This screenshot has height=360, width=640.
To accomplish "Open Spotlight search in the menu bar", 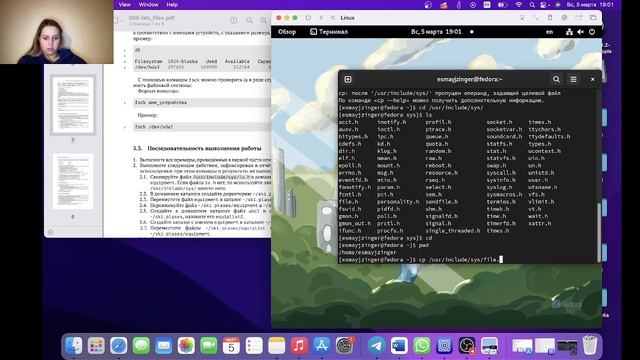I will [532, 5].
